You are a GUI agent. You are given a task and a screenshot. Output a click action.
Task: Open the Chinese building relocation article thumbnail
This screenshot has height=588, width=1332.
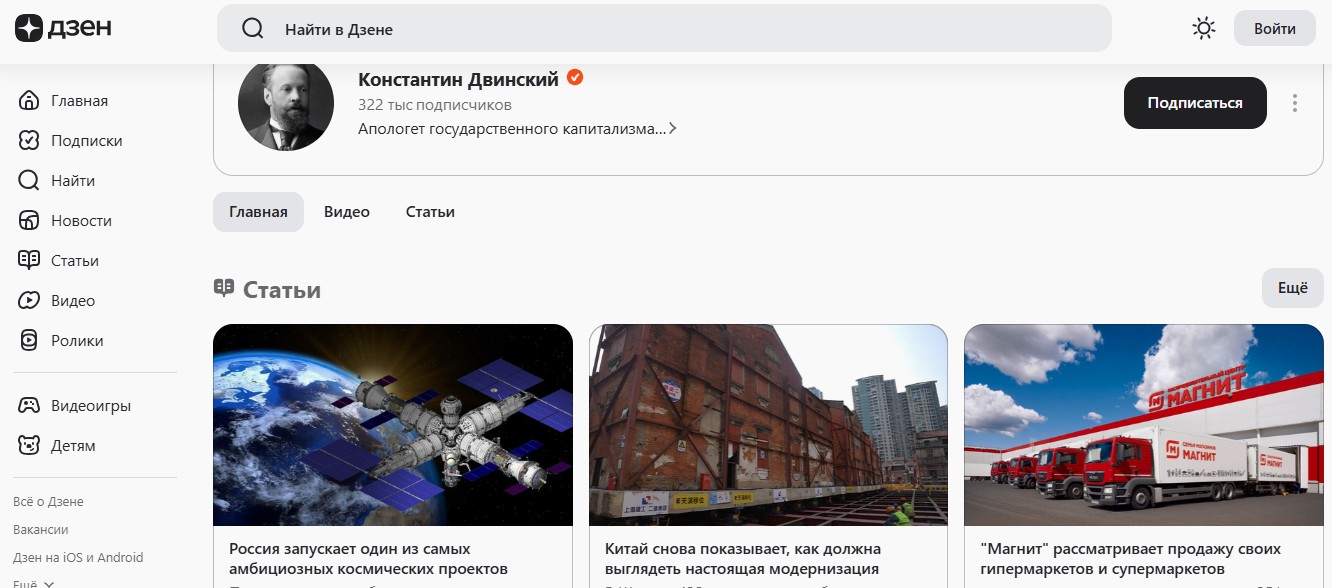pos(768,426)
